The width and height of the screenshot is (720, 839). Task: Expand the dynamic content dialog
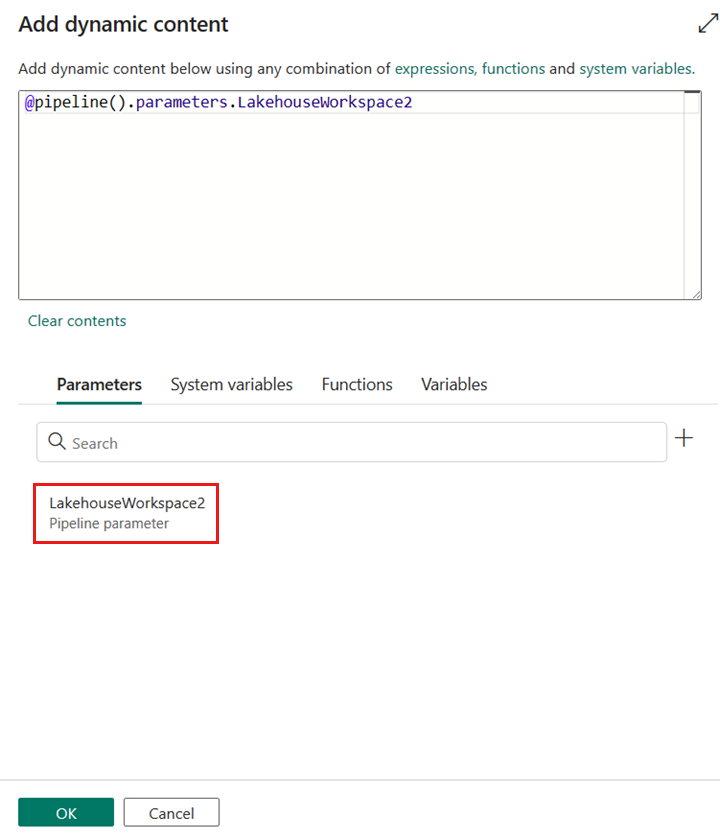coord(708,24)
